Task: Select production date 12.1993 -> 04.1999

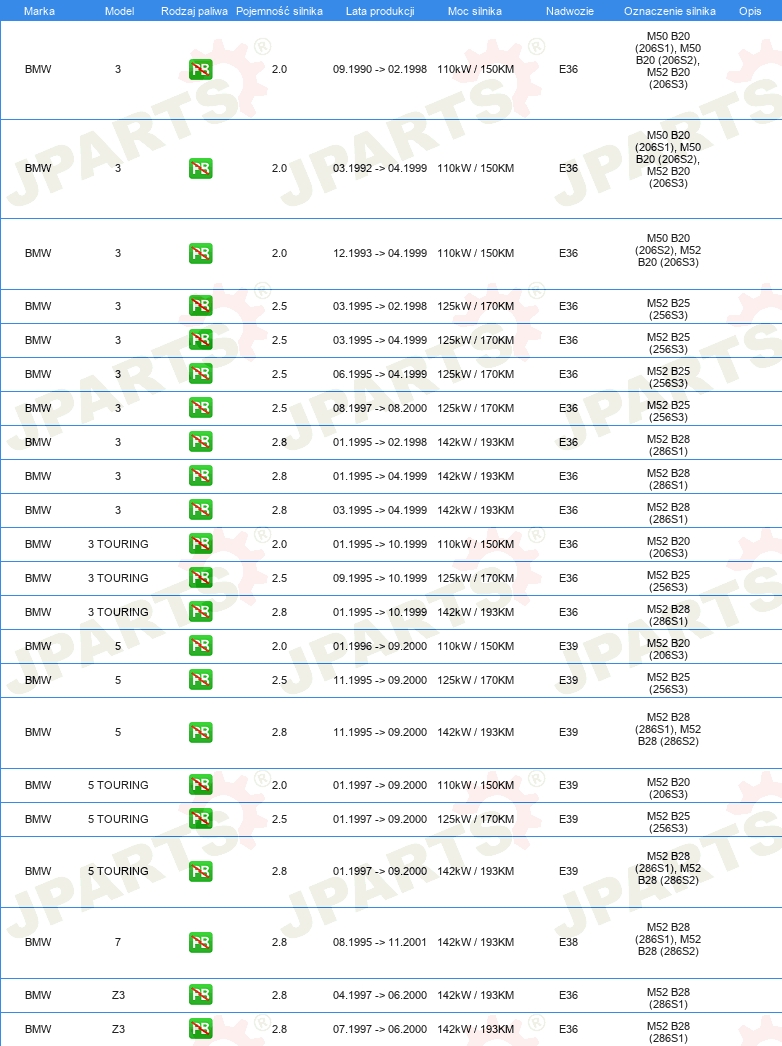Action: tap(380, 253)
